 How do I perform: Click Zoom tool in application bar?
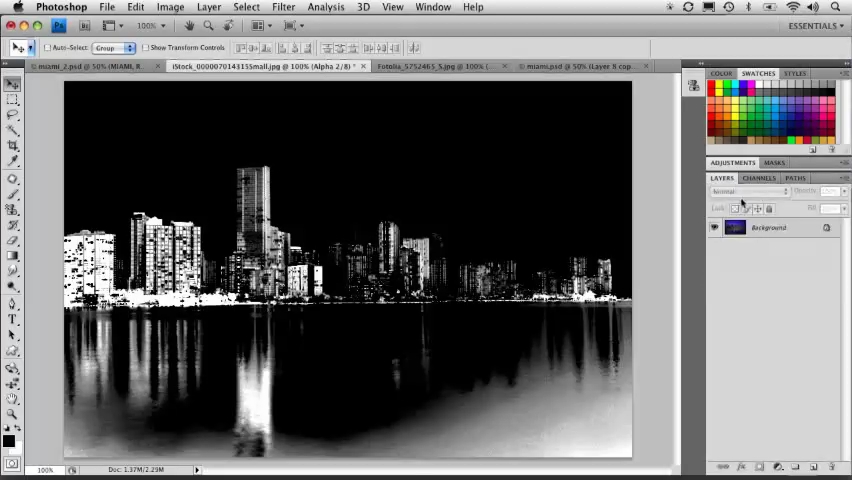(208, 26)
